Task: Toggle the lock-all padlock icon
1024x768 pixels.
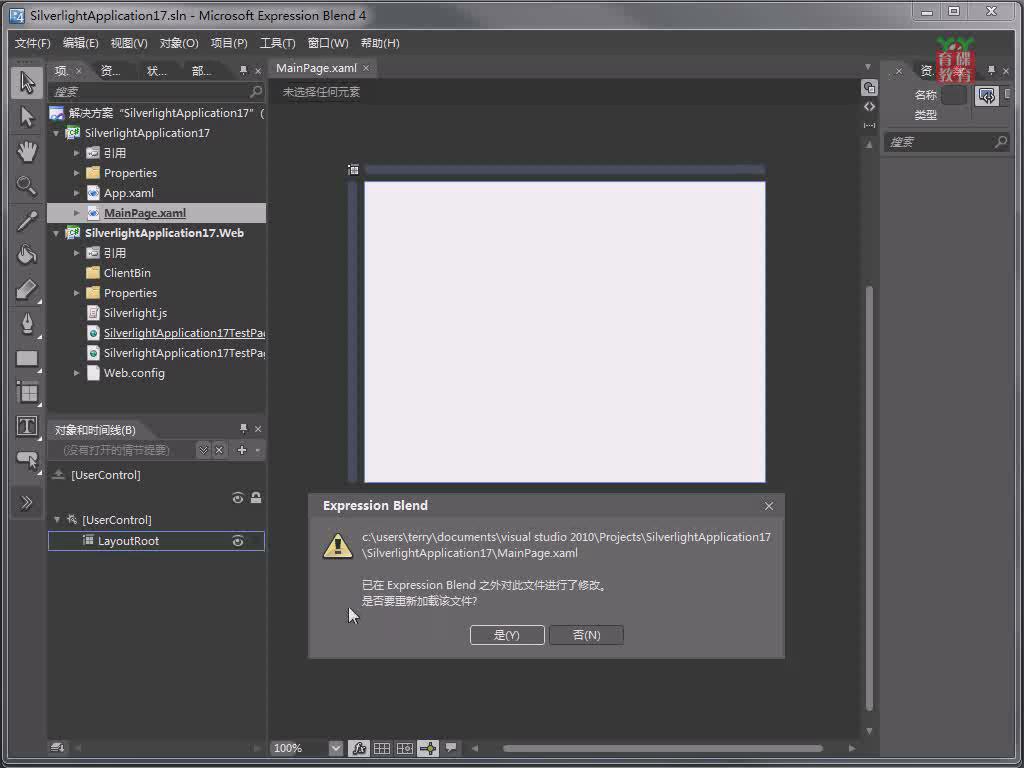Action: 256,498
